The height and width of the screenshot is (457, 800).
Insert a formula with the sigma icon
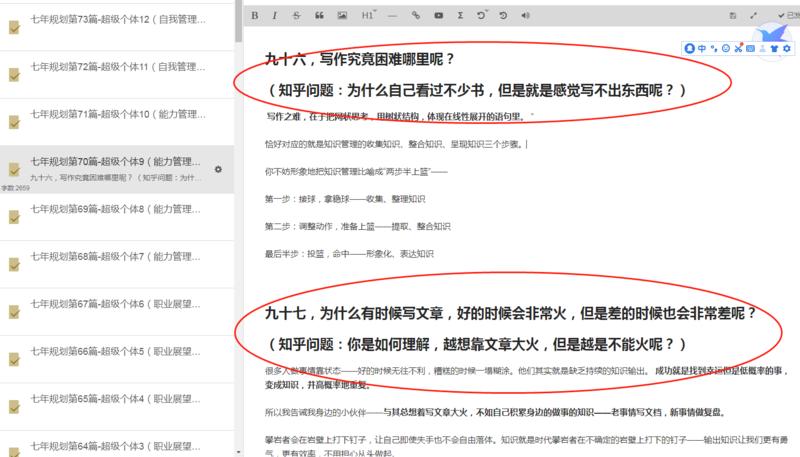click(x=460, y=15)
